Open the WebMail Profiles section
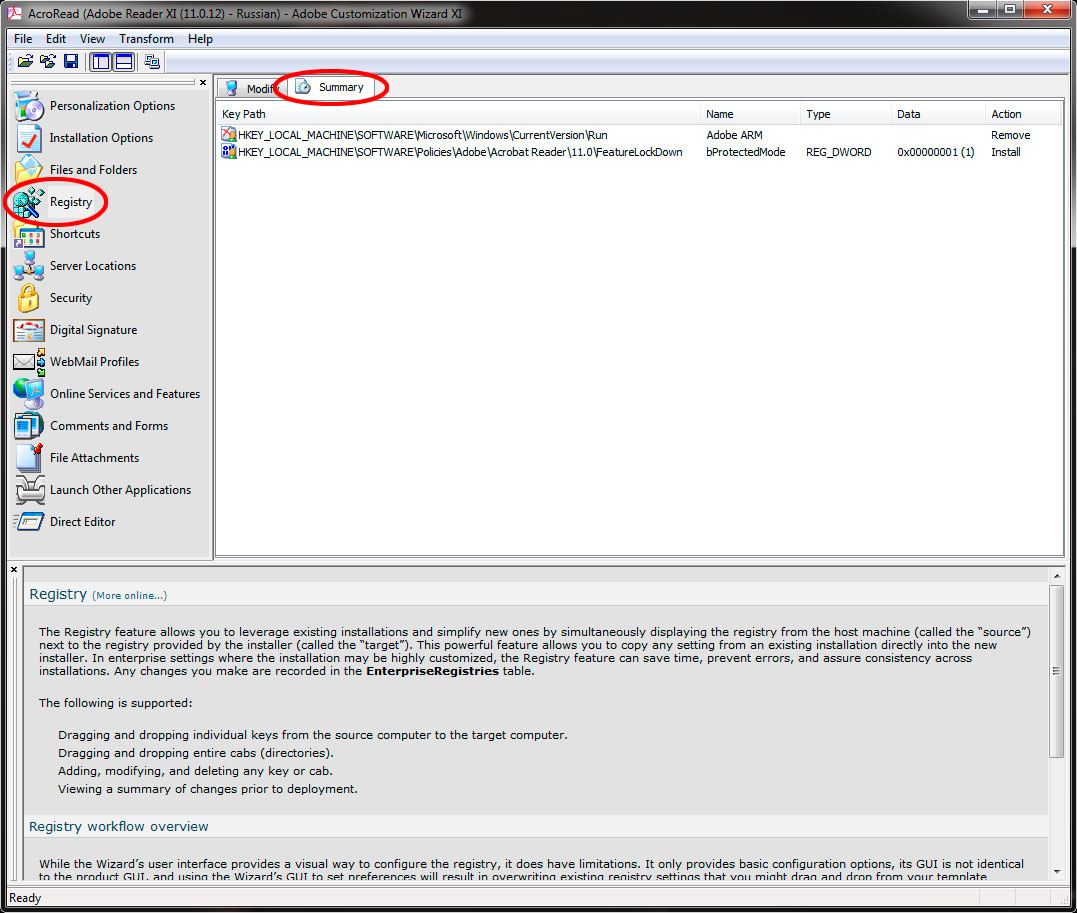The width and height of the screenshot is (1077, 913). pos(76,362)
